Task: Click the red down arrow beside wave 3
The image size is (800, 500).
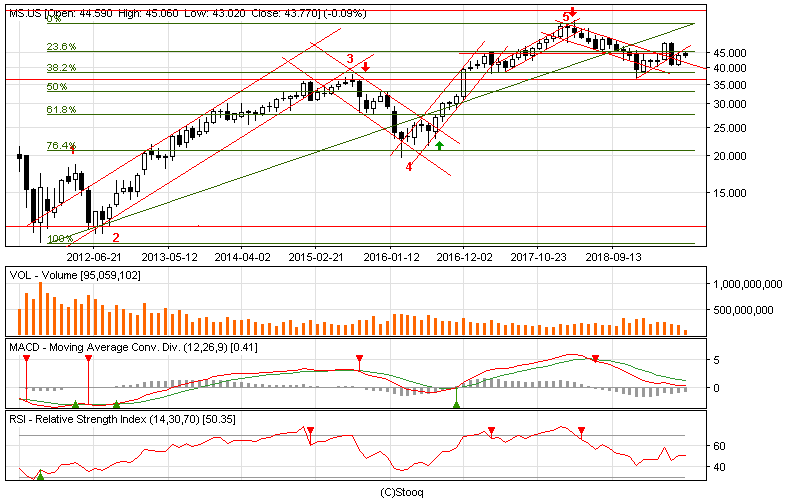Action: [365, 67]
